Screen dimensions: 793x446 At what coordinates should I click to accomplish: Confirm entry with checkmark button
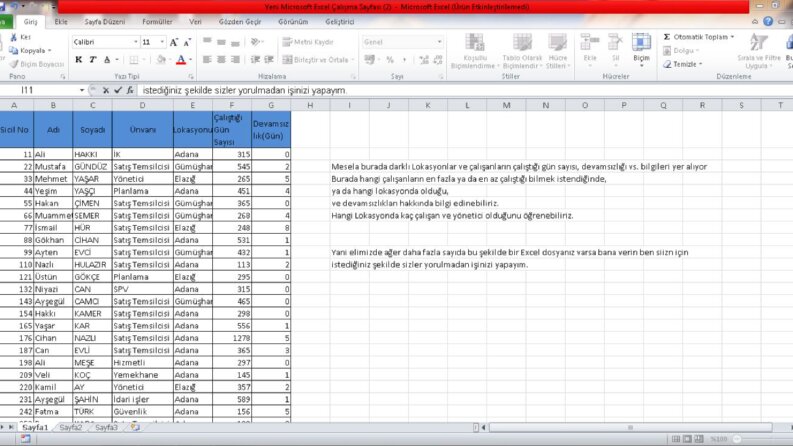pyautogui.click(x=118, y=90)
